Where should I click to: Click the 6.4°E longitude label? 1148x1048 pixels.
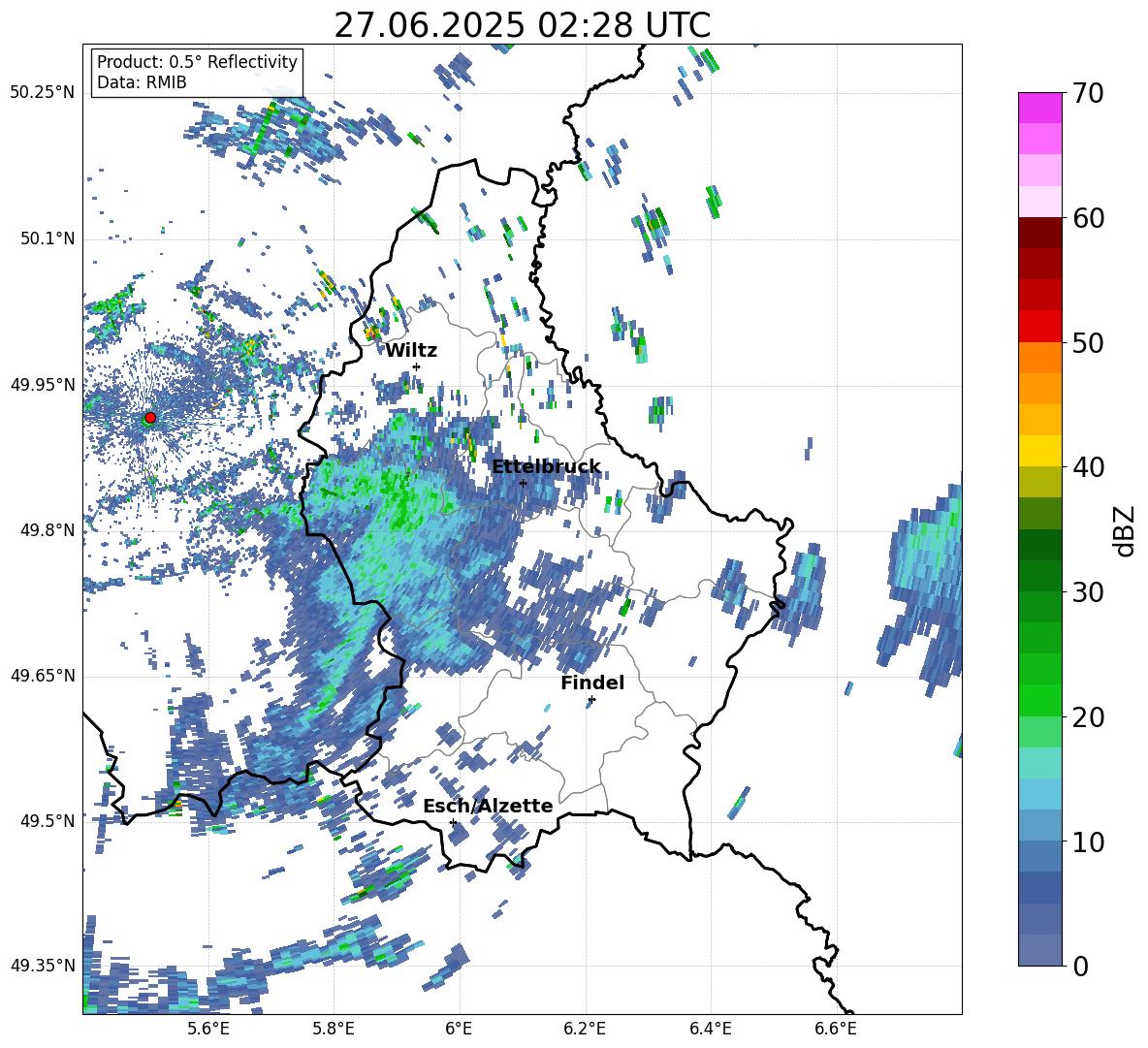711,1029
